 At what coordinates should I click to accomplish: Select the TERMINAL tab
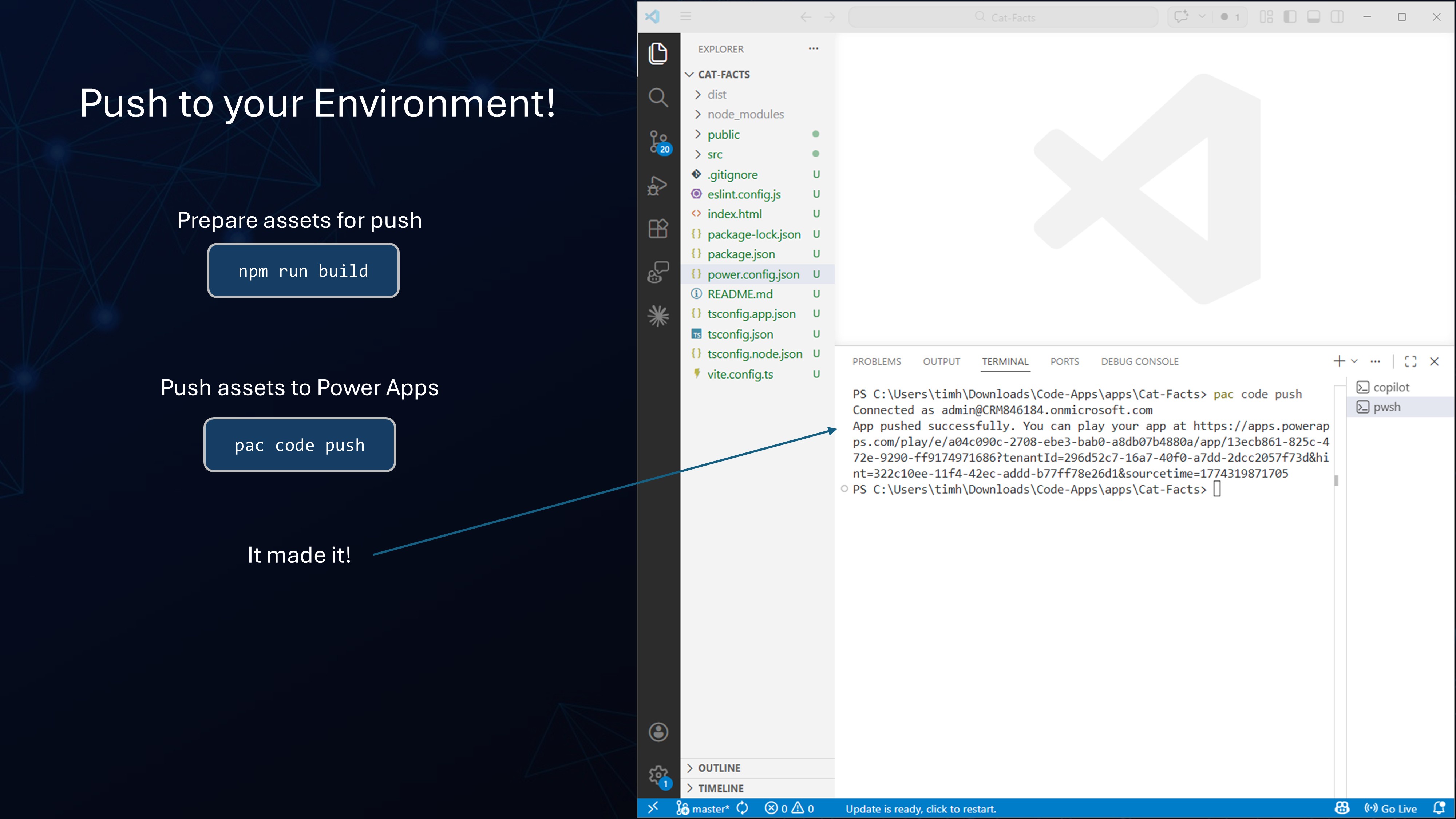pos(1005,362)
